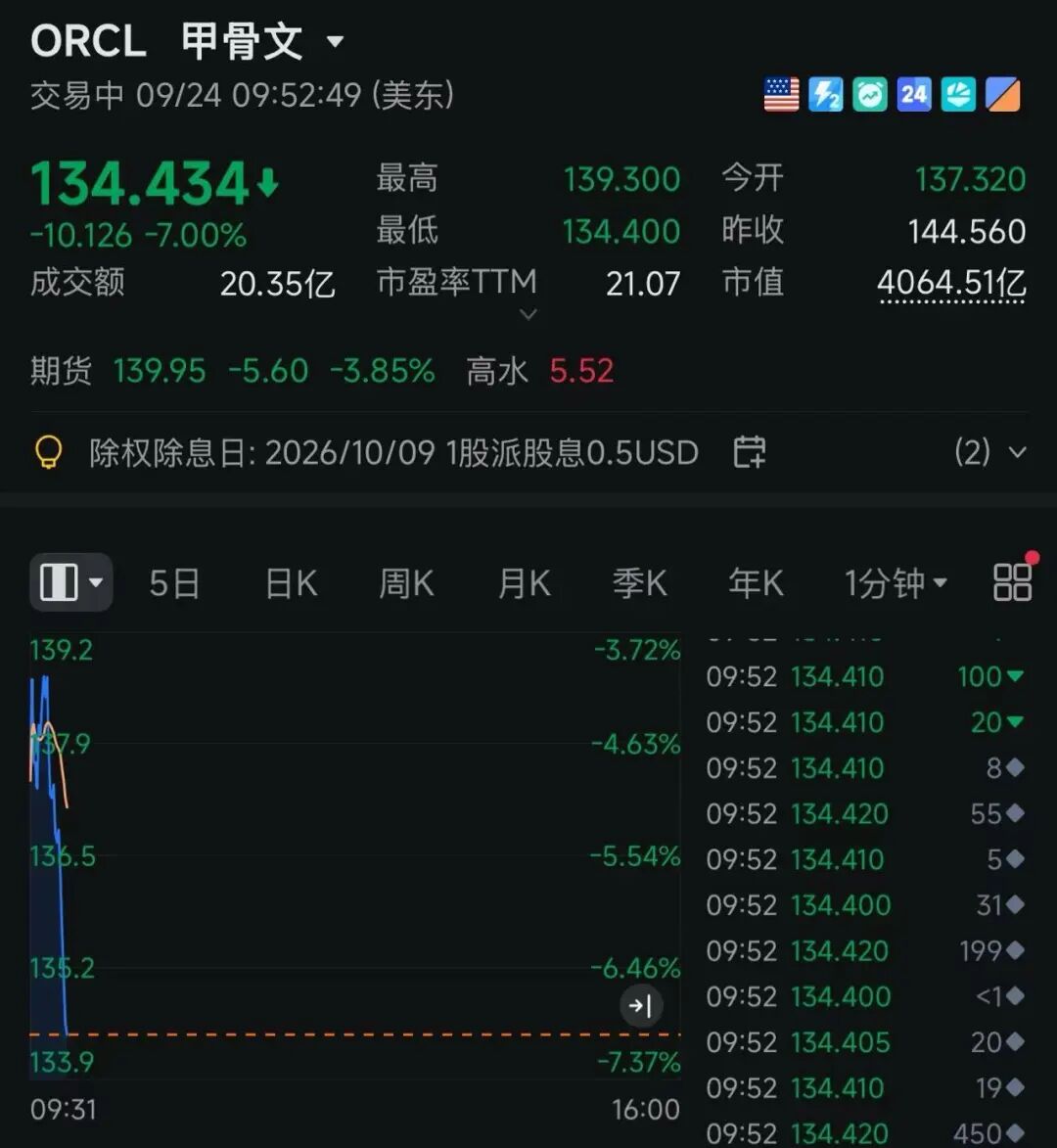This screenshot has height=1148, width=1057.
Task: Tap the jump-to-latest arrow button on chart
Action: point(641,1006)
